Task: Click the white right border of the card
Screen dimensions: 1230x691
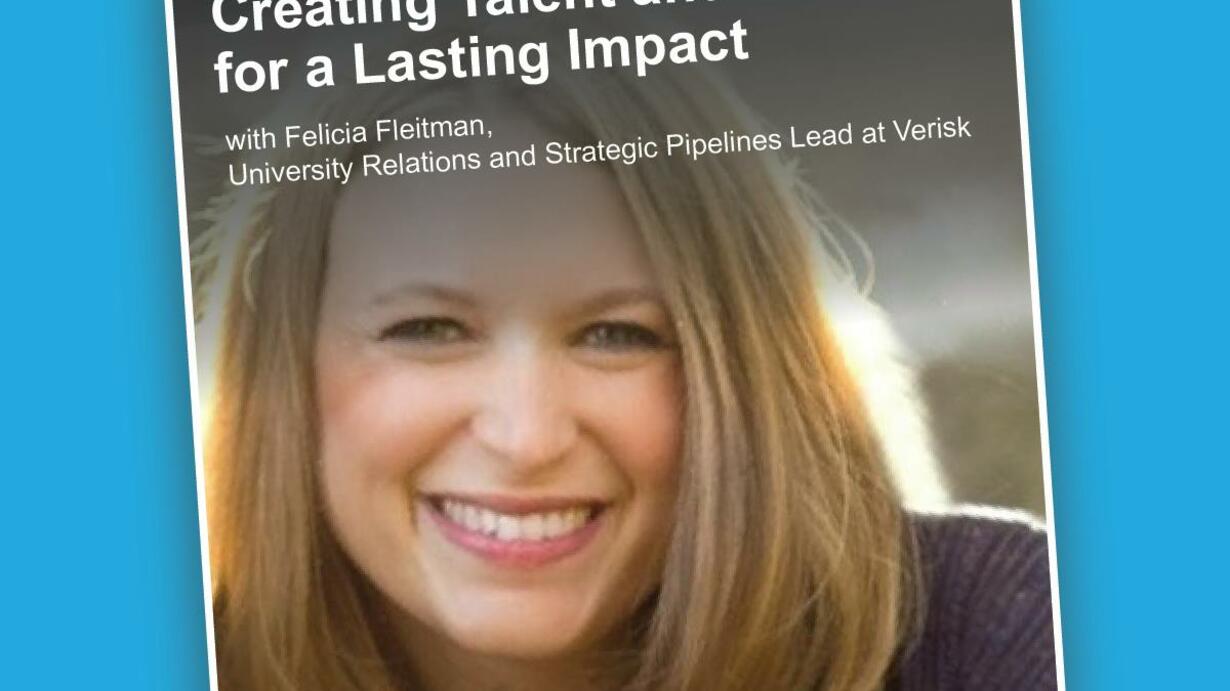Action: (1039, 350)
